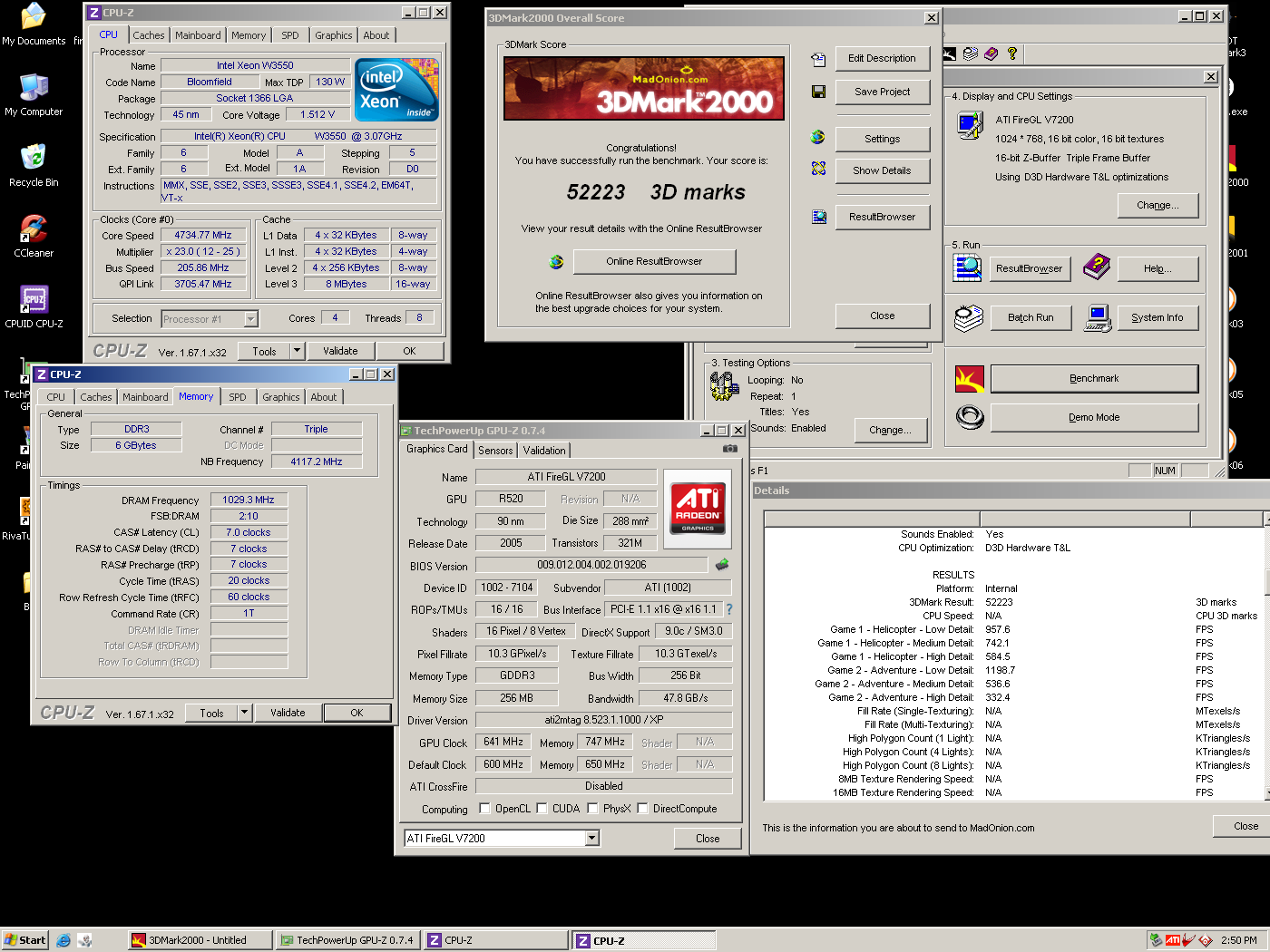Open the Processor #1 selection dropdown
This screenshot has height=952, width=1270.
pyautogui.click(x=251, y=319)
